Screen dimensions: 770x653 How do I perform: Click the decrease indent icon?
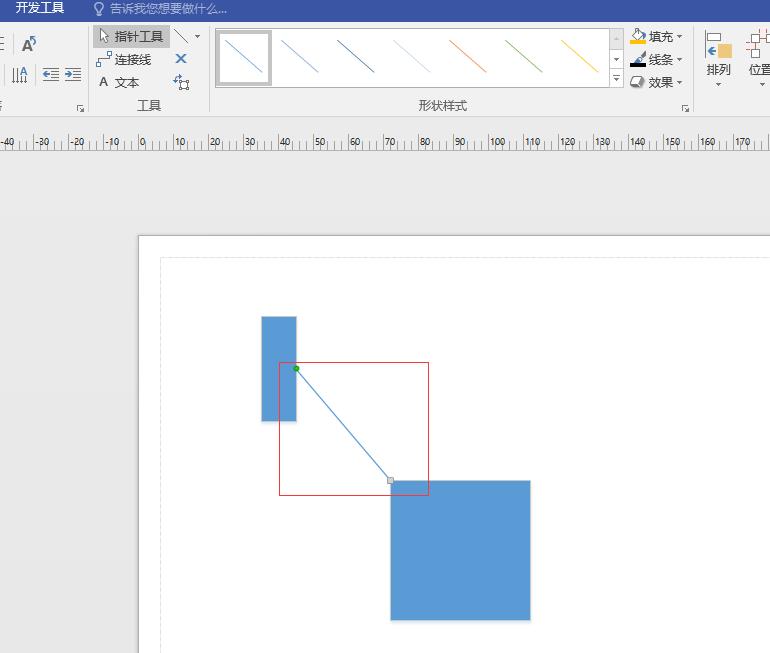pos(50,74)
